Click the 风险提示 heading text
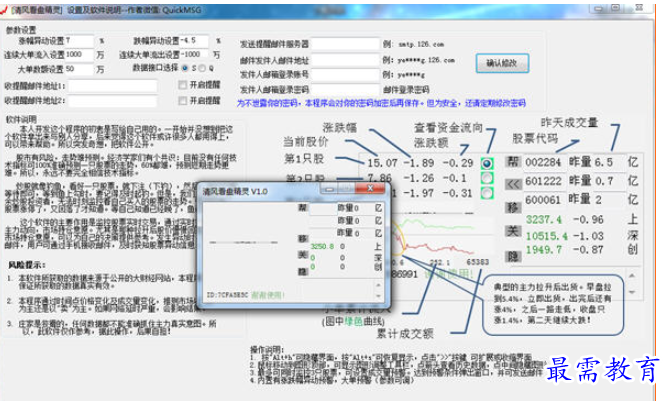The height and width of the screenshot is (401, 668). tap(26, 265)
